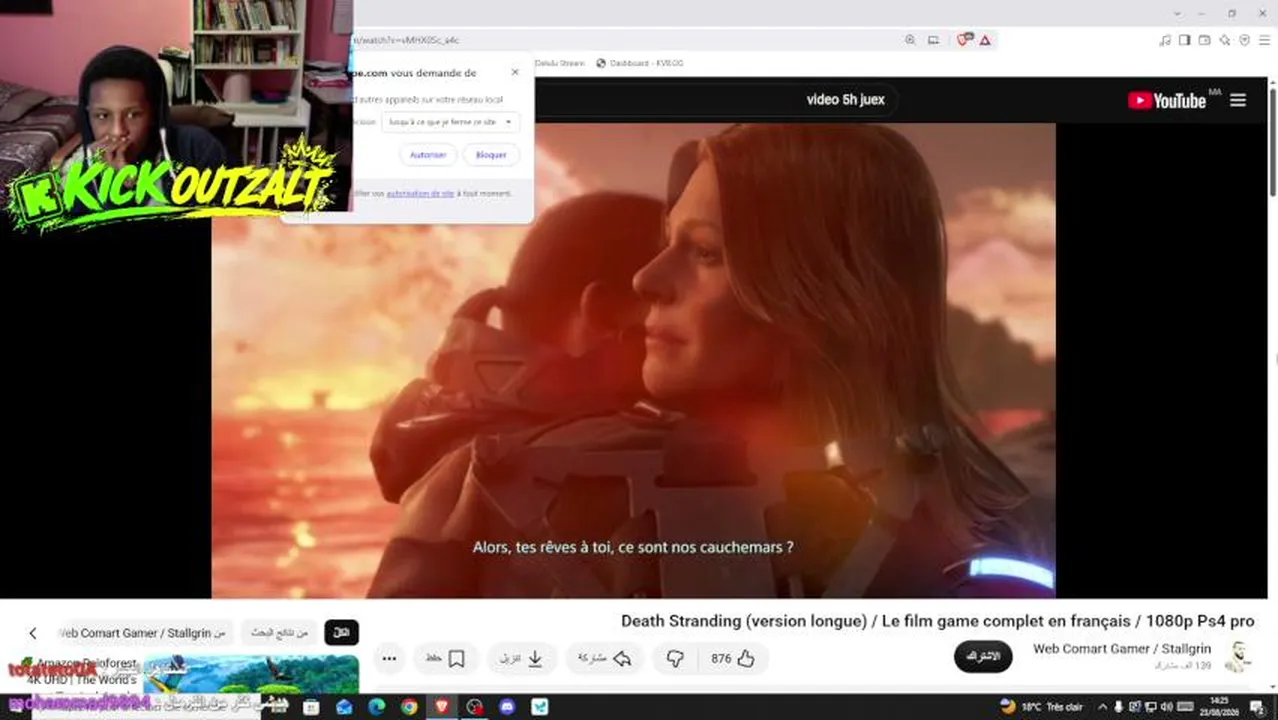Click the taskbar clock and date
This screenshot has width=1278, height=720.
(1219, 707)
